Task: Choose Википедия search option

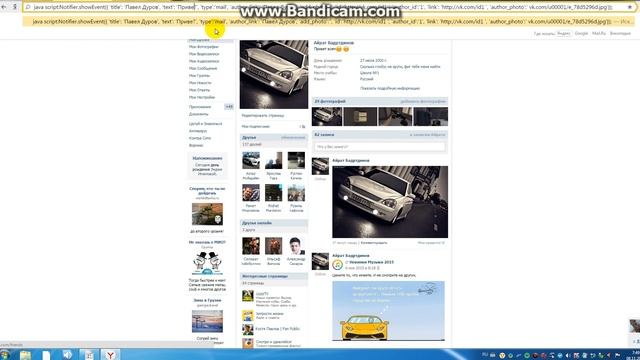Action: [620, 33]
